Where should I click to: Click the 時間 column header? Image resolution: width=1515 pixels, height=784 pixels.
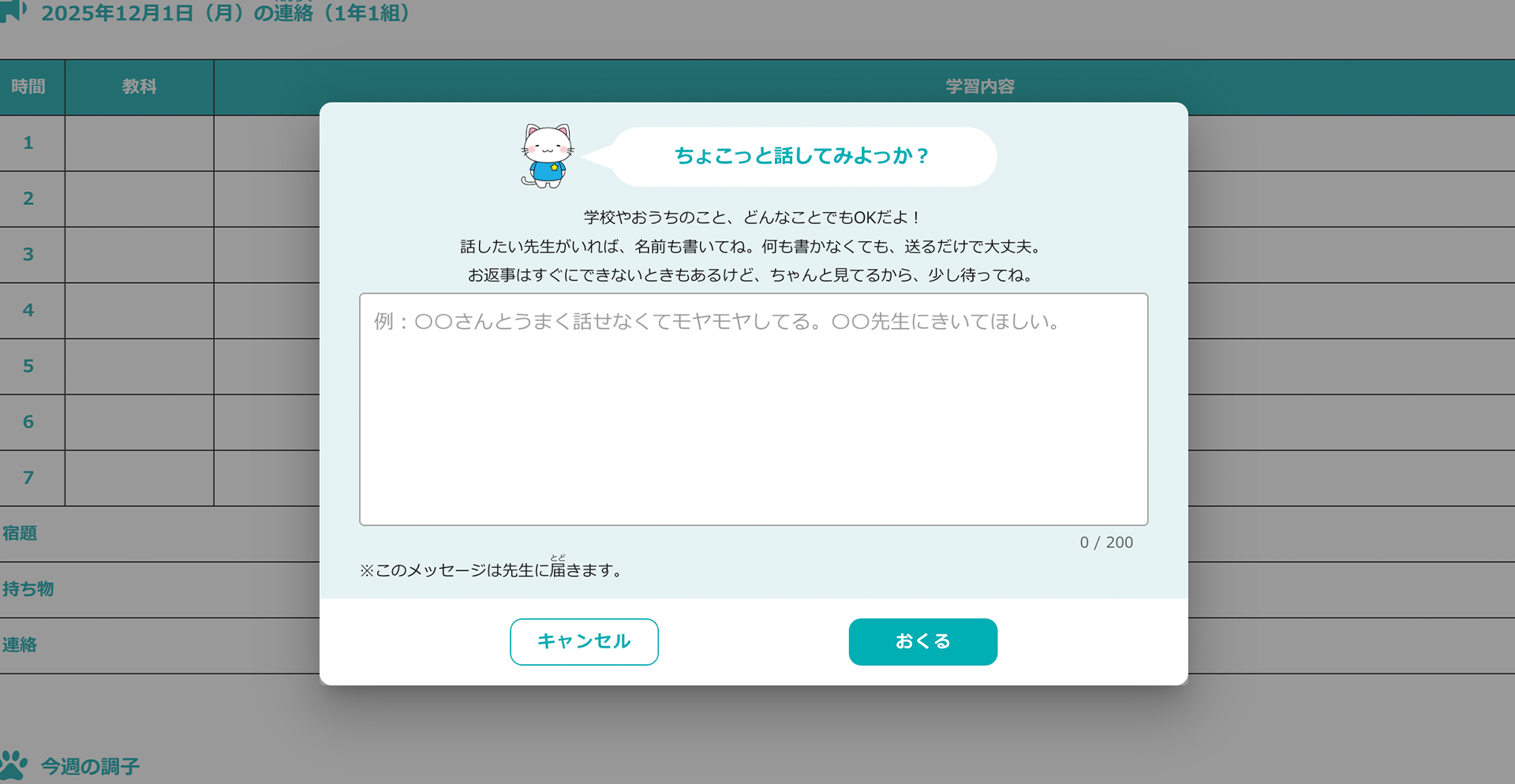28,87
